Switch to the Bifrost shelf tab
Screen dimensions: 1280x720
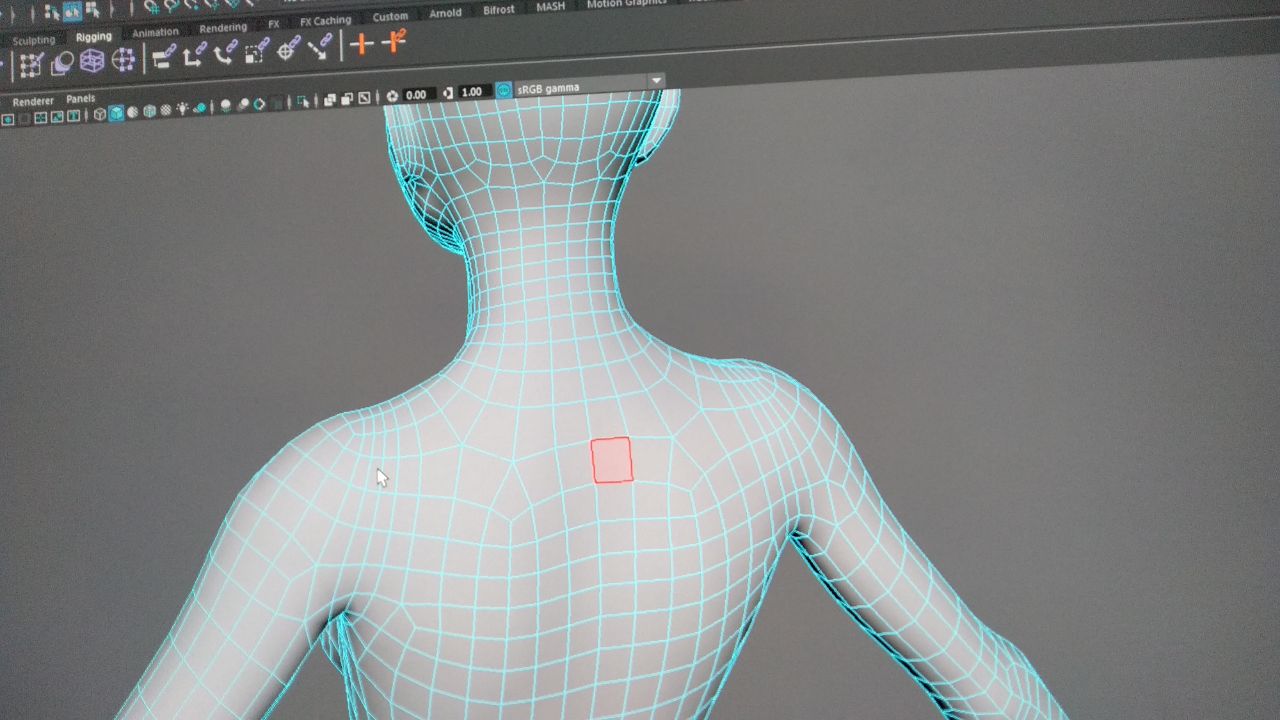pos(498,10)
